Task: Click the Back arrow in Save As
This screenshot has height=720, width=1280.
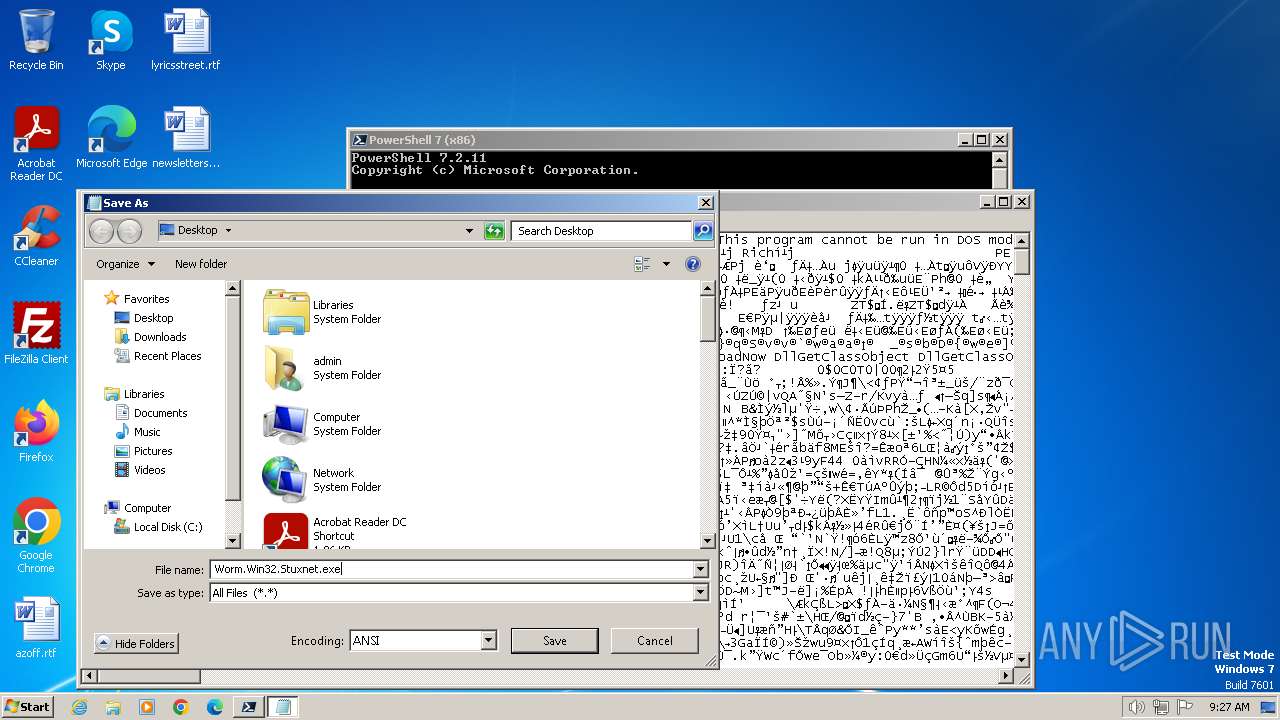Action: (x=101, y=231)
